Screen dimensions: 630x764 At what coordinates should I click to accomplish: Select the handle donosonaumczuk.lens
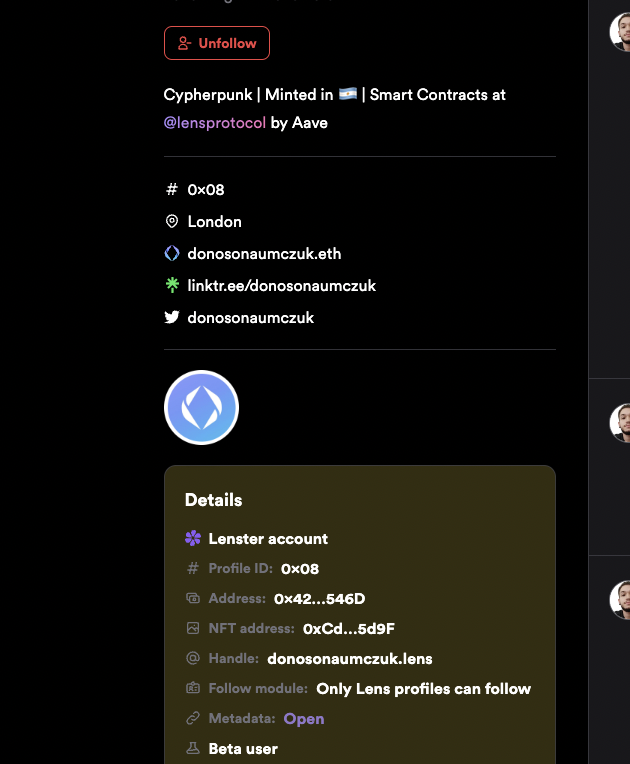(x=350, y=659)
